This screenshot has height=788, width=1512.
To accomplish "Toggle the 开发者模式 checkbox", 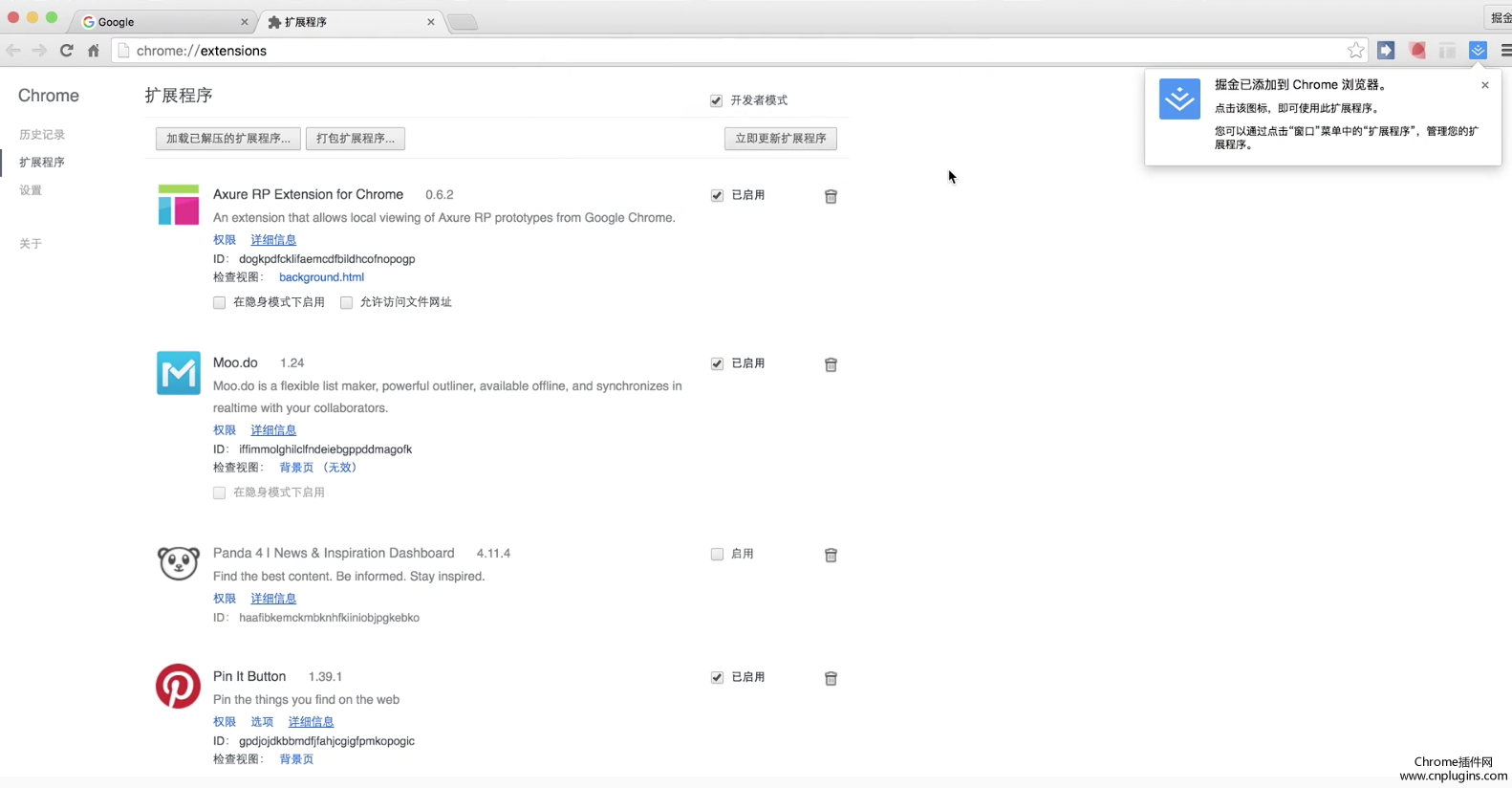I will coord(716,100).
